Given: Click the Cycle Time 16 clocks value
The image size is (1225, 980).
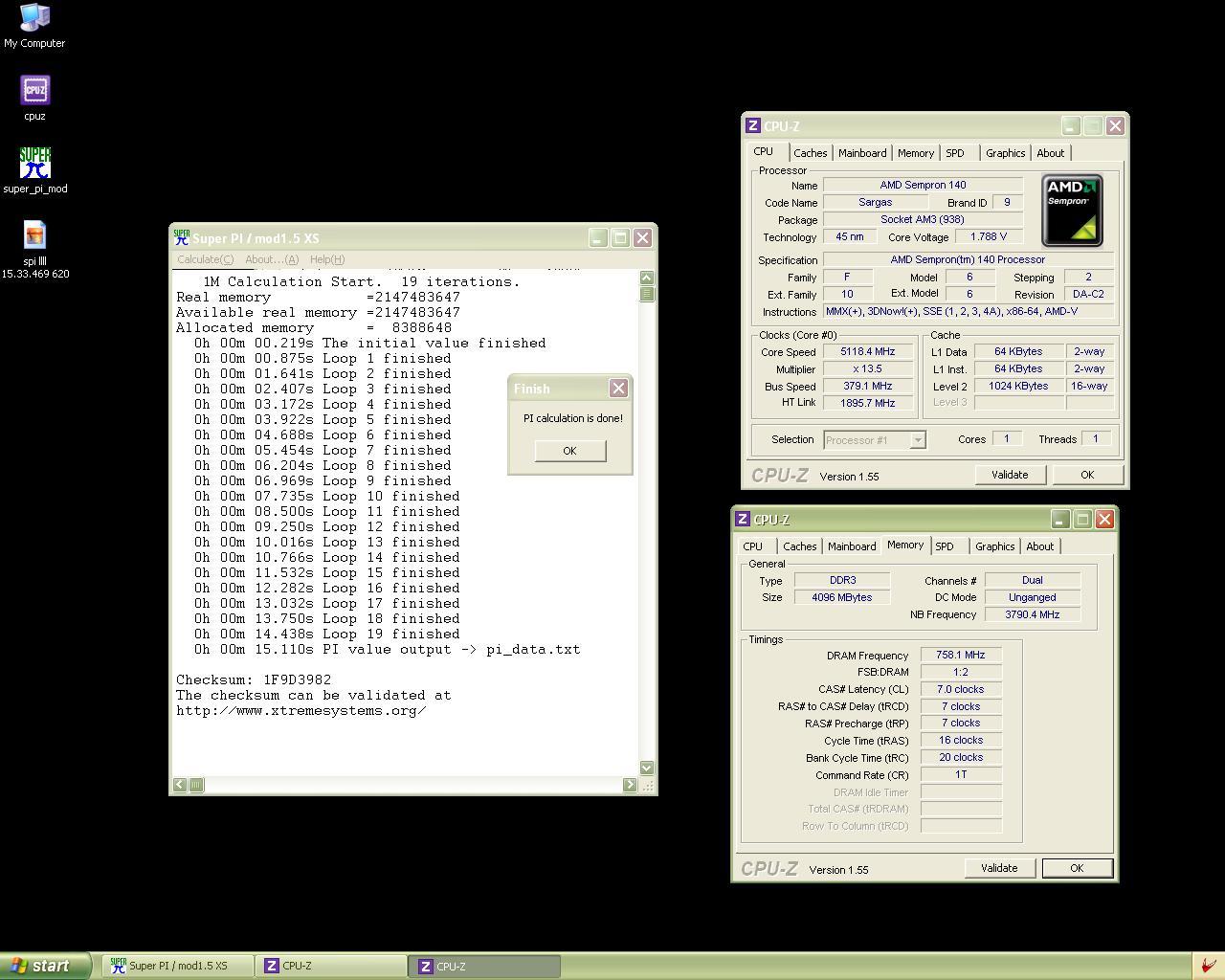Looking at the screenshot, I should click(x=961, y=741).
